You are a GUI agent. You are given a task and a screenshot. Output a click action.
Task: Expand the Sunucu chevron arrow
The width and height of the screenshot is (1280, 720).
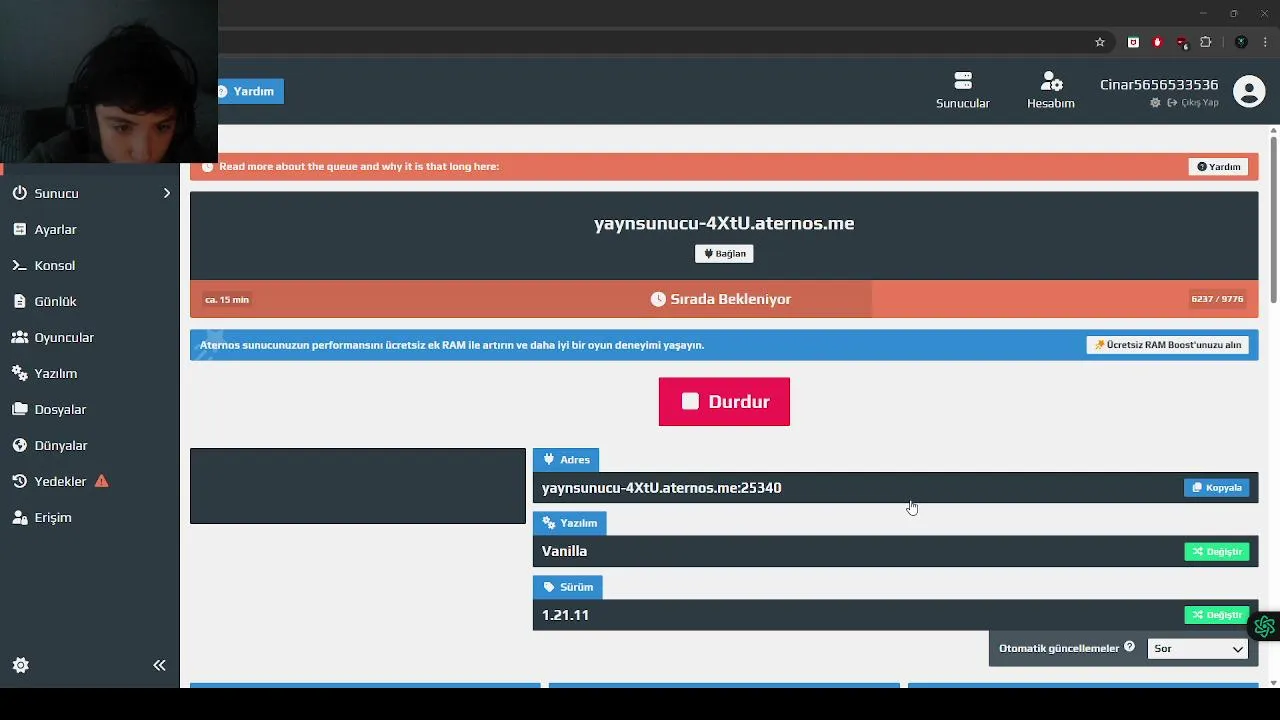point(167,193)
